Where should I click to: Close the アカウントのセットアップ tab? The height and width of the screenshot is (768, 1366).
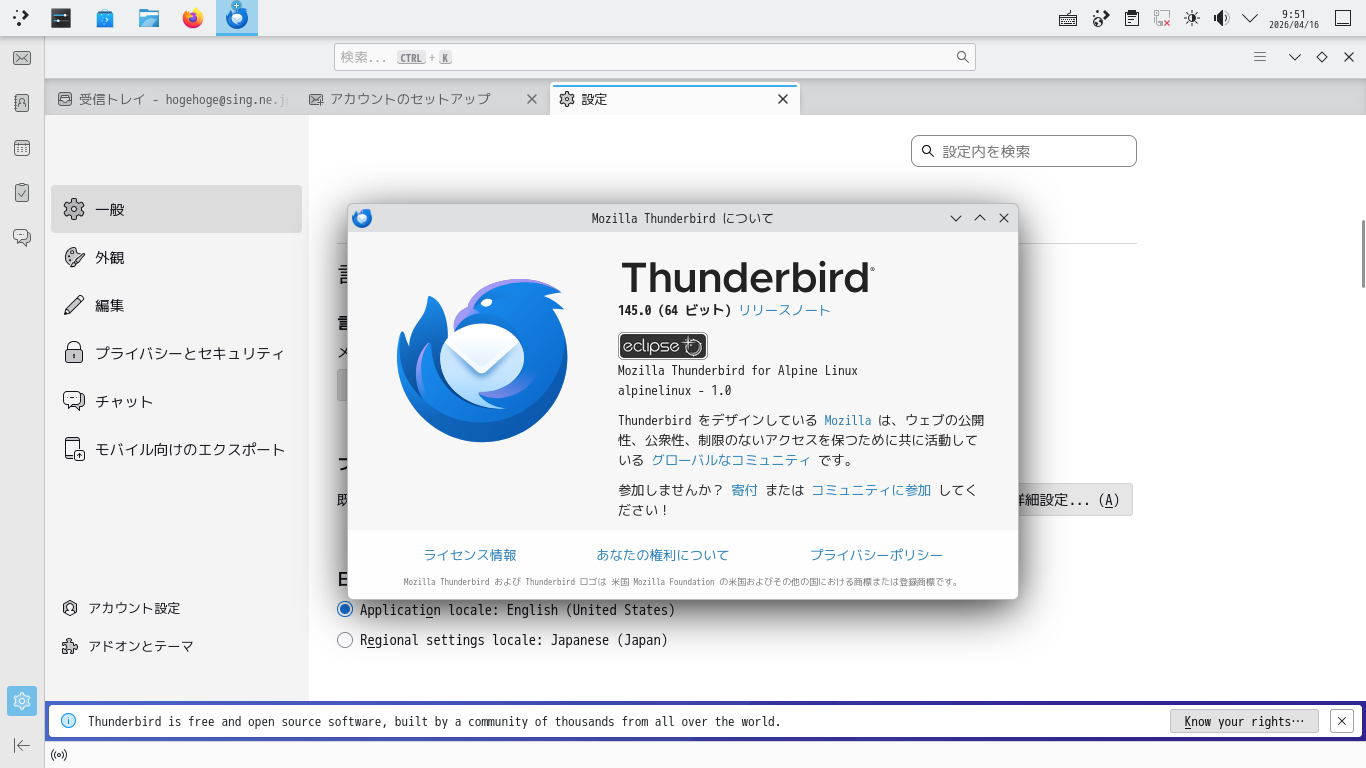[532, 99]
